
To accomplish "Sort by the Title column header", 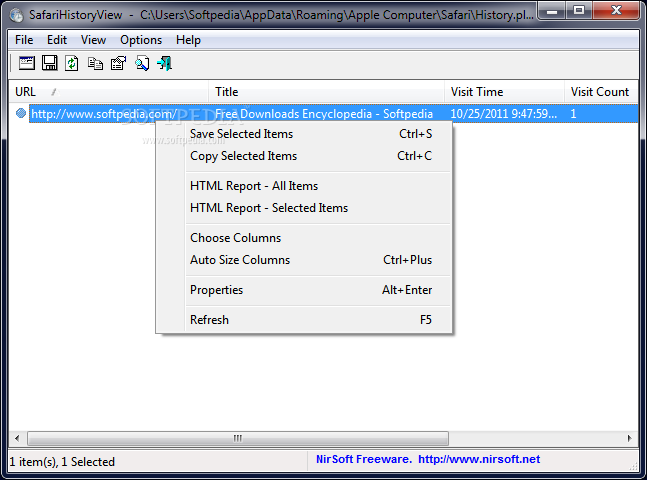I will pyautogui.click(x=326, y=92).
